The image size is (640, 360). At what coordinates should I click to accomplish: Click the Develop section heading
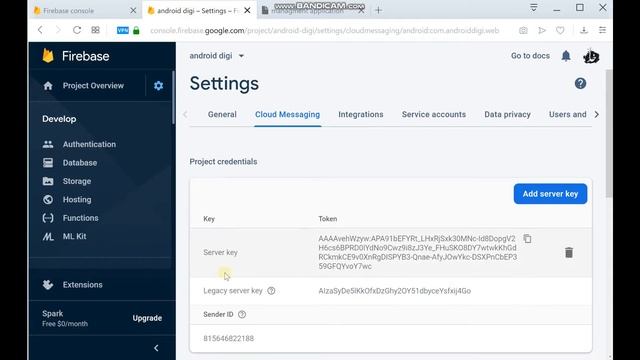pos(59,119)
